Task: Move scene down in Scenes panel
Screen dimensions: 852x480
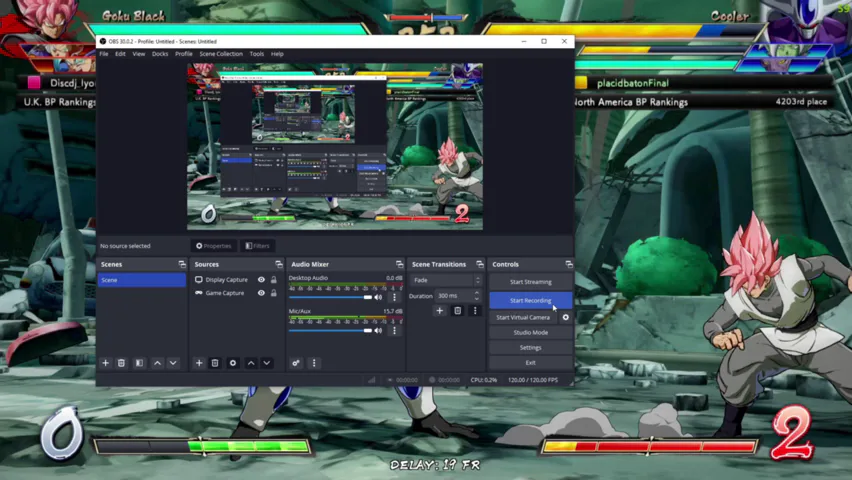Action: (173, 363)
